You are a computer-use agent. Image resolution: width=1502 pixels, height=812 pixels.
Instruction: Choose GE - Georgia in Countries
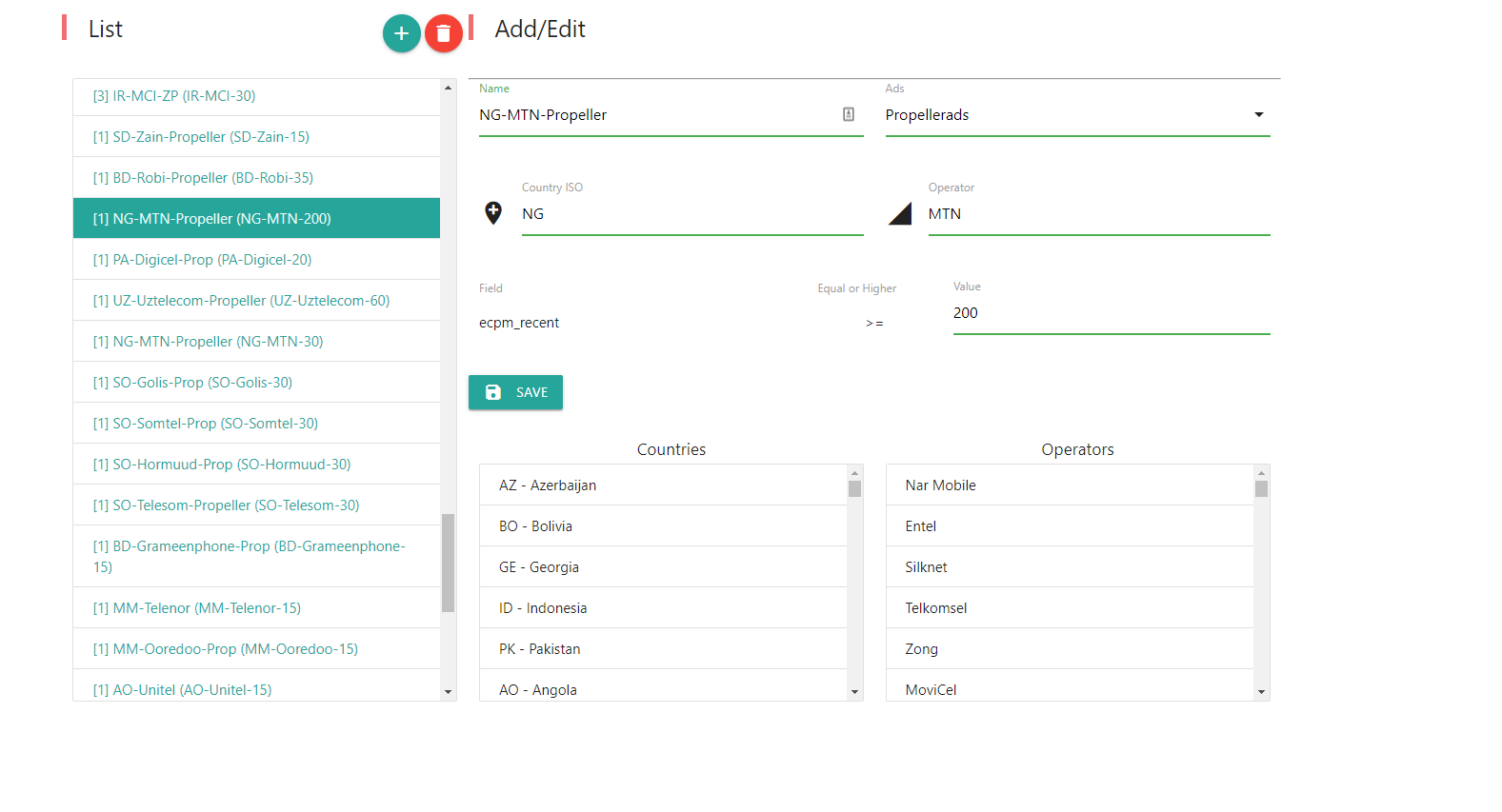[663, 567]
